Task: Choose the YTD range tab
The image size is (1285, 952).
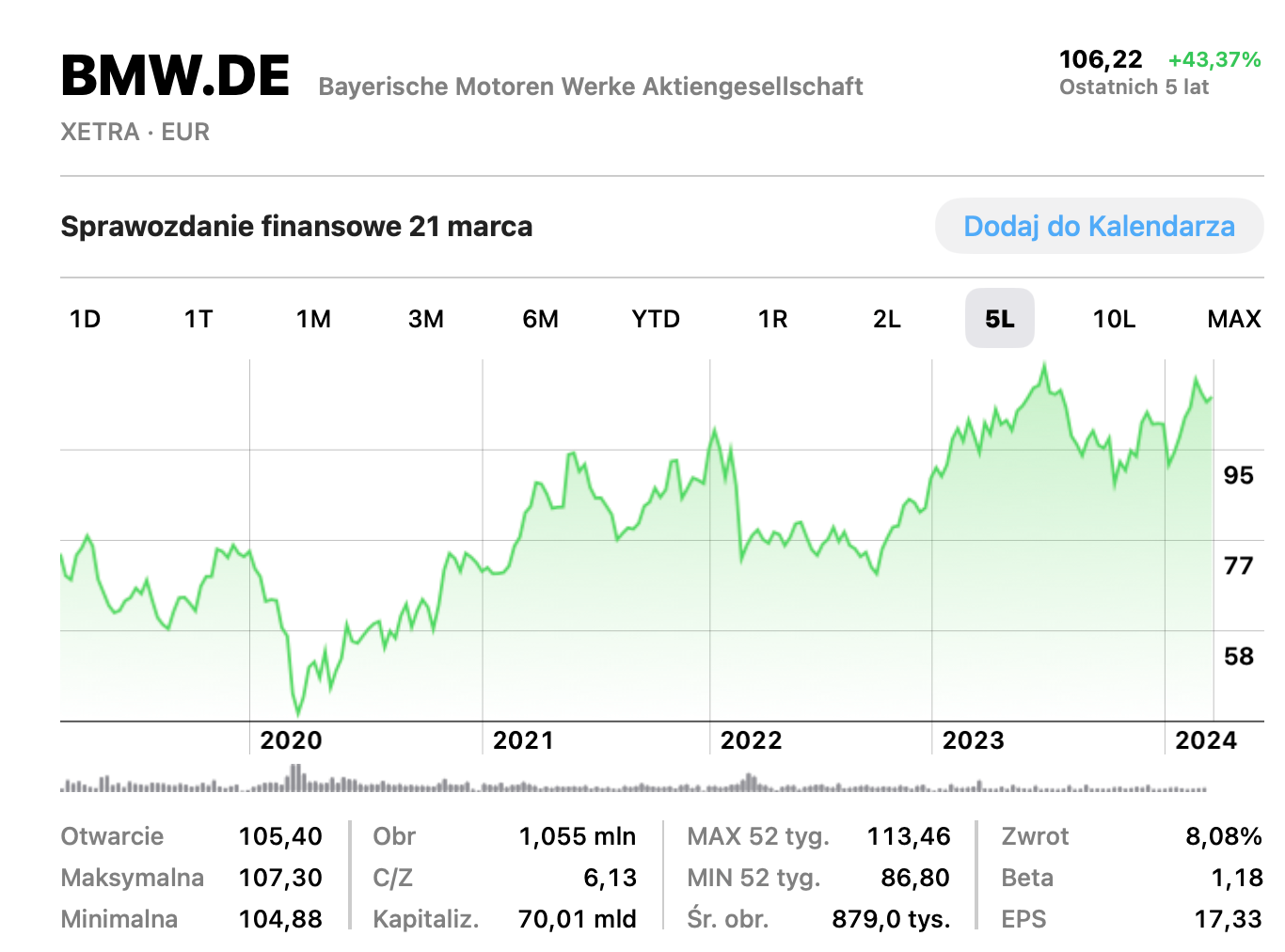Action: tap(656, 319)
